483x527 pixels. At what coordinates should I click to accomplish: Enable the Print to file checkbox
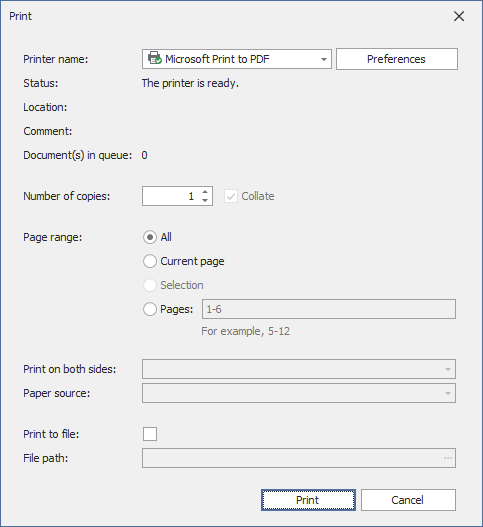click(150, 434)
